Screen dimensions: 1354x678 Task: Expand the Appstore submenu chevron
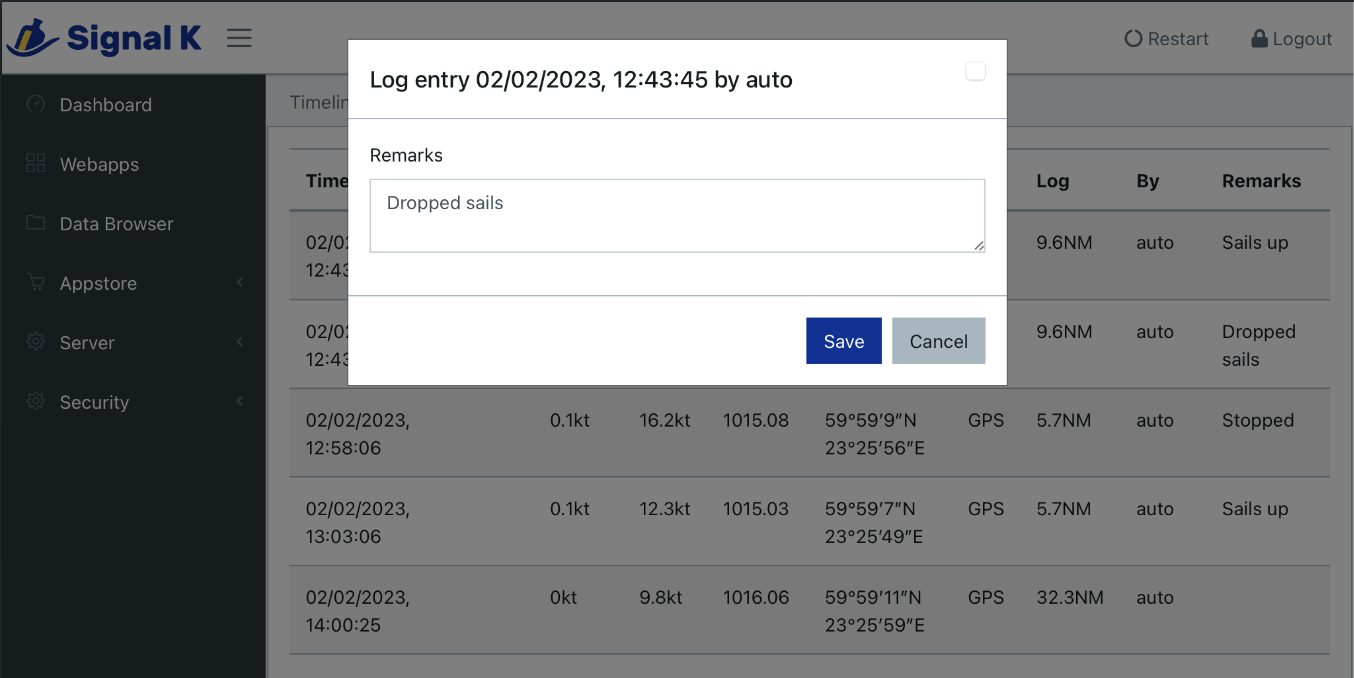[x=240, y=283]
